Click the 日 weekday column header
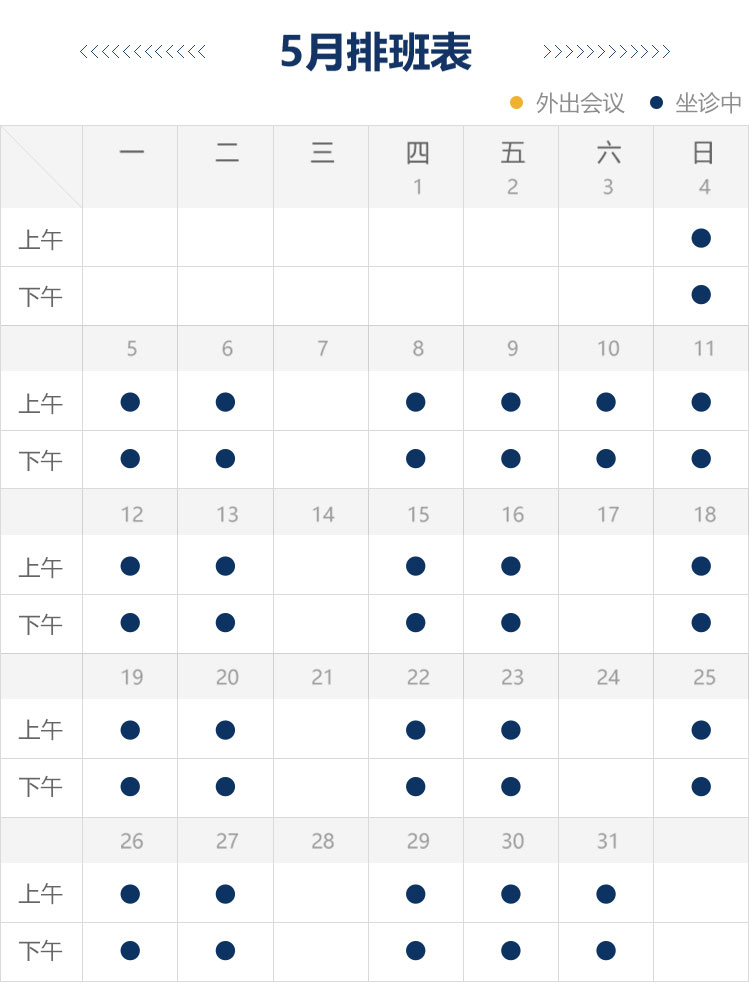The height and width of the screenshot is (1000, 749). [x=703, y=153]
